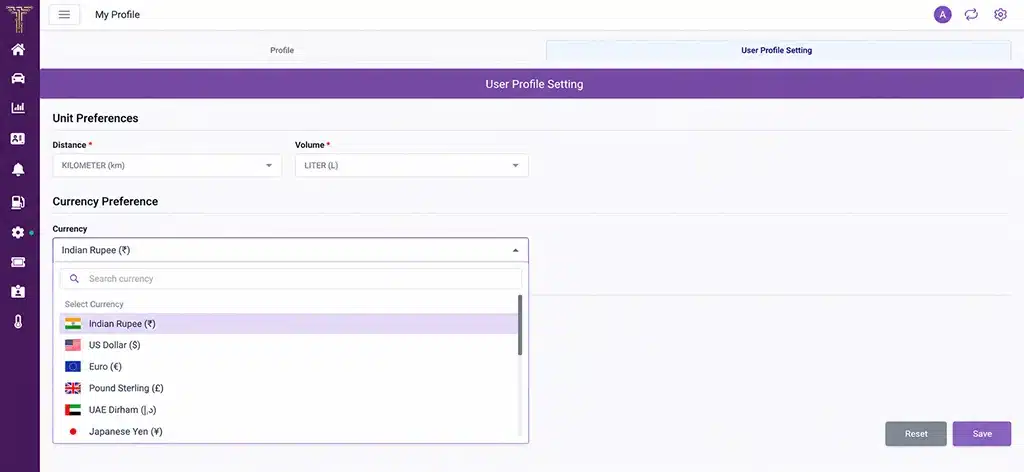Screen dimensions: 1024x472
Task: Click the app logo at sidebar top
Action: pos(18,17)
